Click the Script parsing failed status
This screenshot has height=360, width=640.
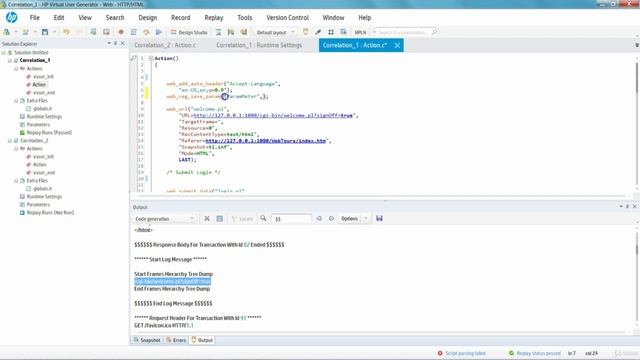click(462, 353)
